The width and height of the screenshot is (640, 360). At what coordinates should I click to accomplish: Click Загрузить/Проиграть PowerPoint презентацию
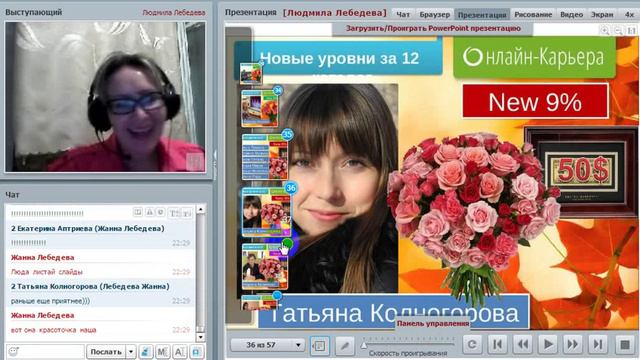coord(433,28)
